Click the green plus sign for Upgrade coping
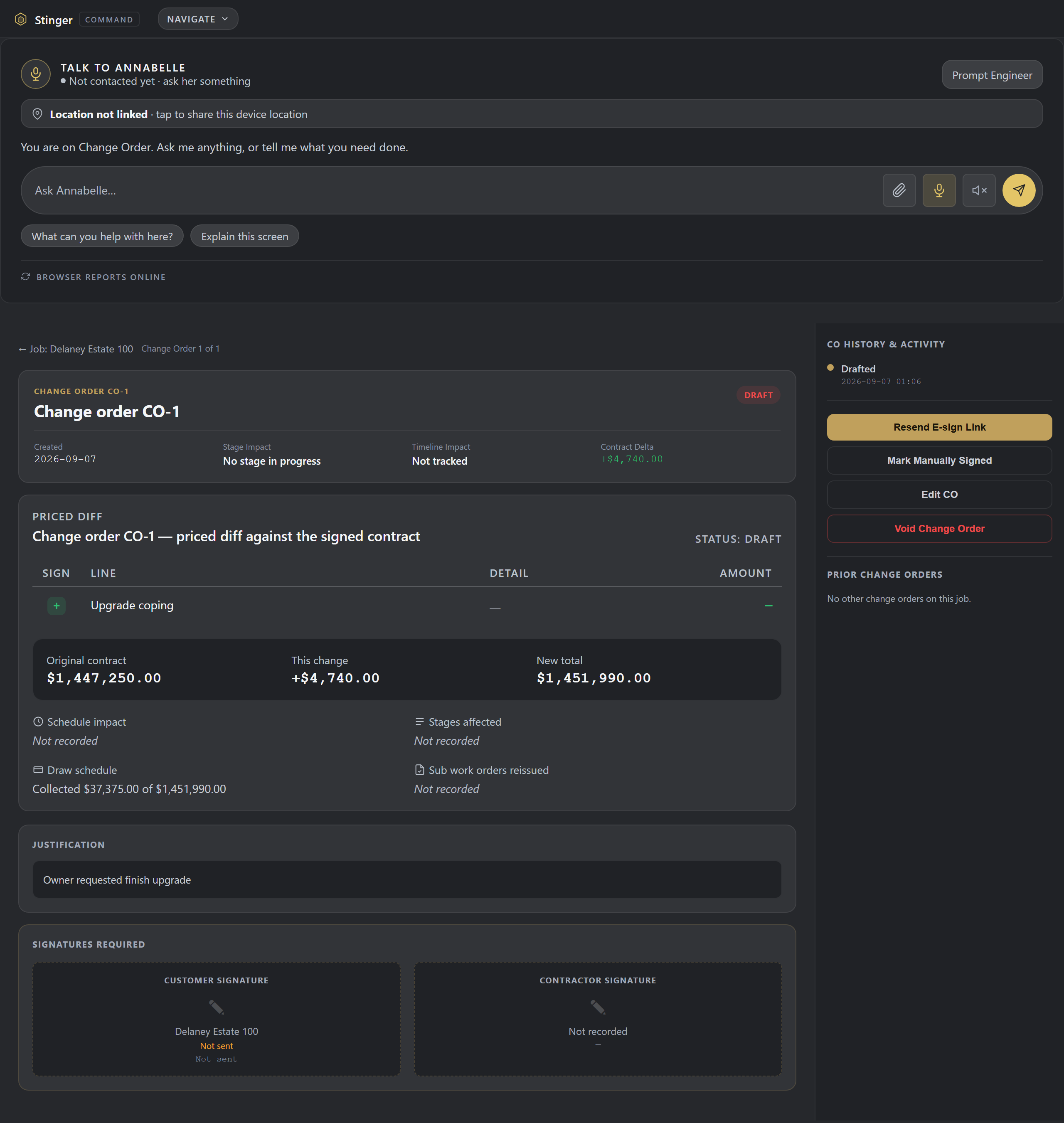 pyautogui.click(x=56, y=606)
